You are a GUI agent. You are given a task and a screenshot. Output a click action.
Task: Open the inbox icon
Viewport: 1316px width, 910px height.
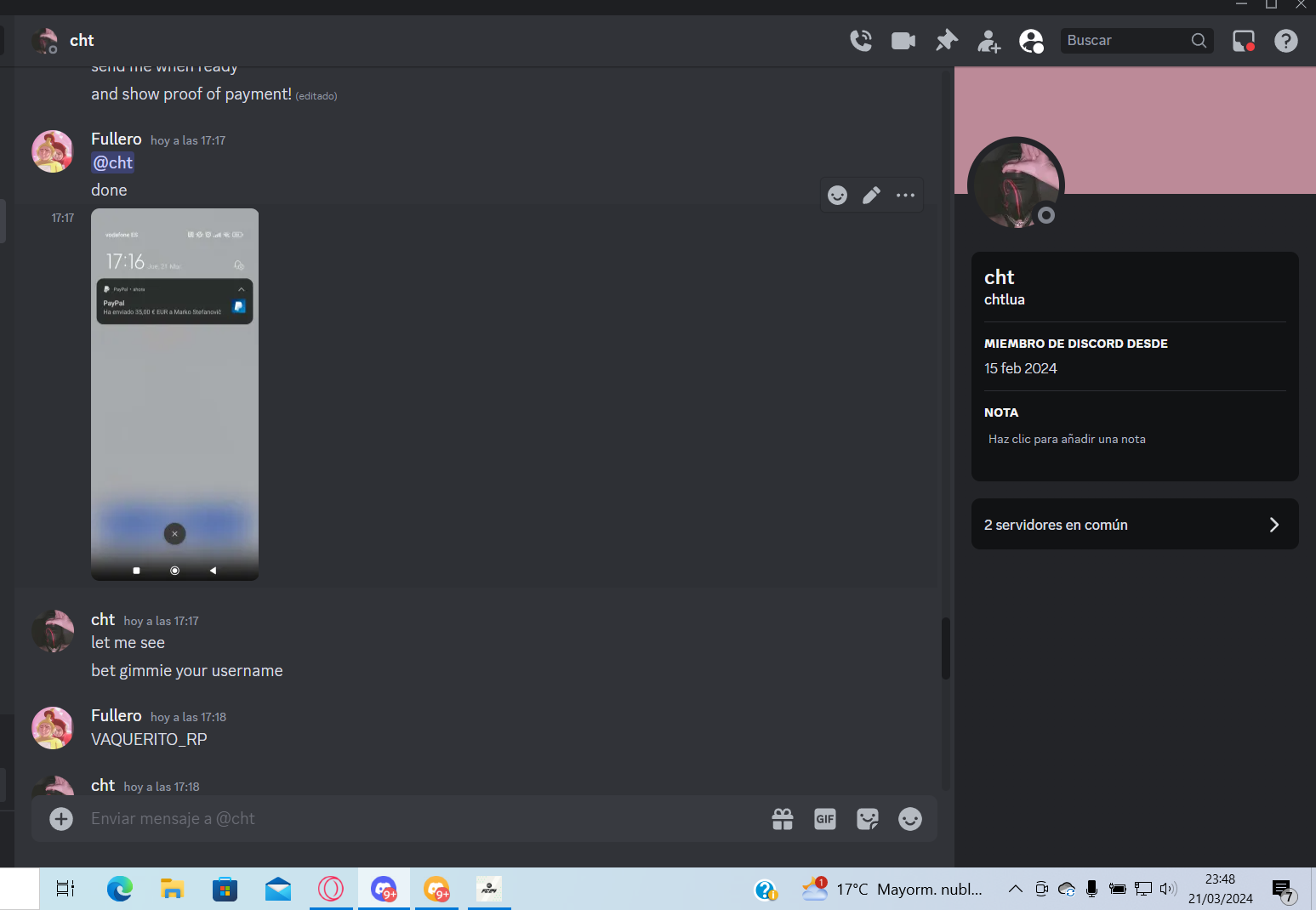pos(1244,40)
